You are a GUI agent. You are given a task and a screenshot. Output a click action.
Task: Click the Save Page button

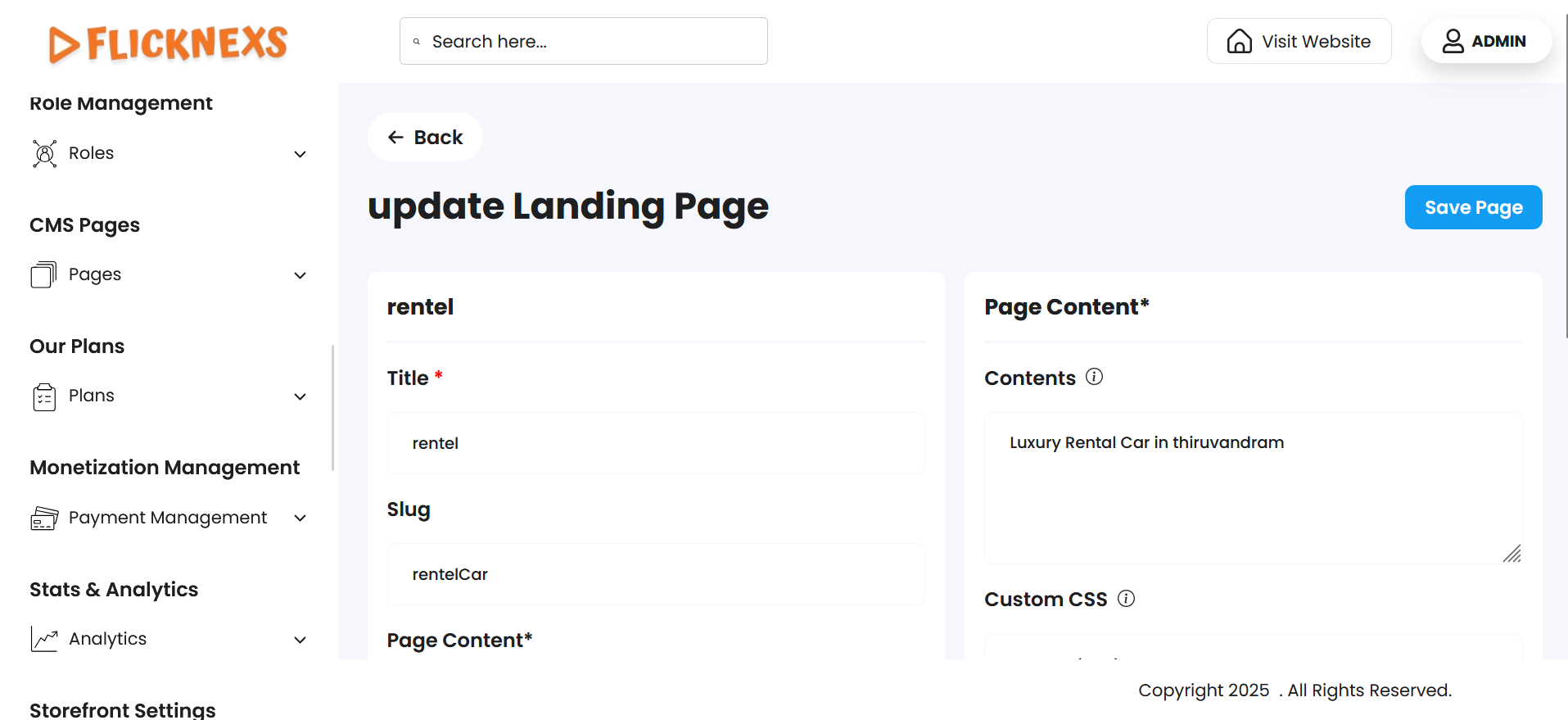[x=1473, y=207]
